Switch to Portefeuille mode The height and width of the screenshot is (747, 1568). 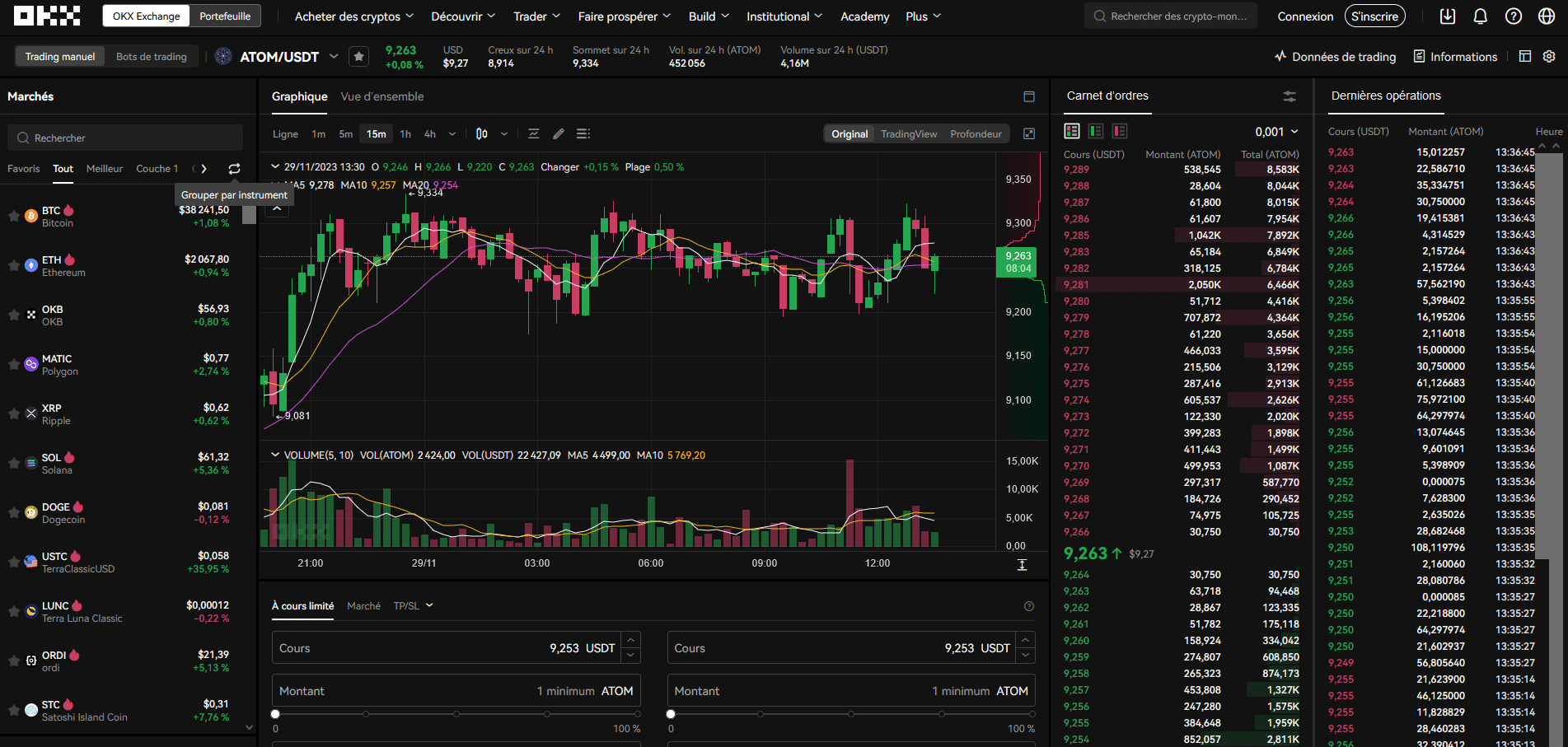pos(225,16)
